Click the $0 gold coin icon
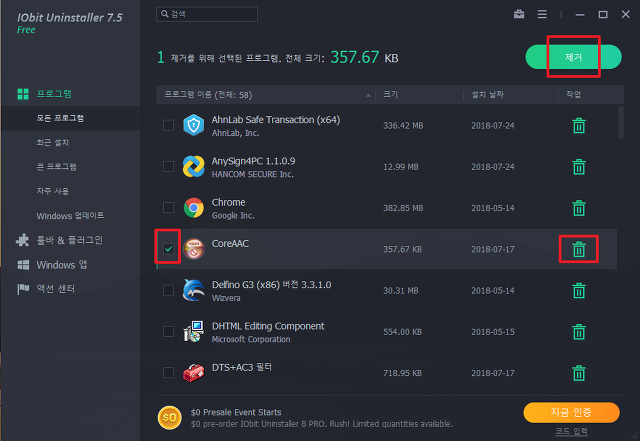This screenshot has height=441, width=640. tap(169, 418)
